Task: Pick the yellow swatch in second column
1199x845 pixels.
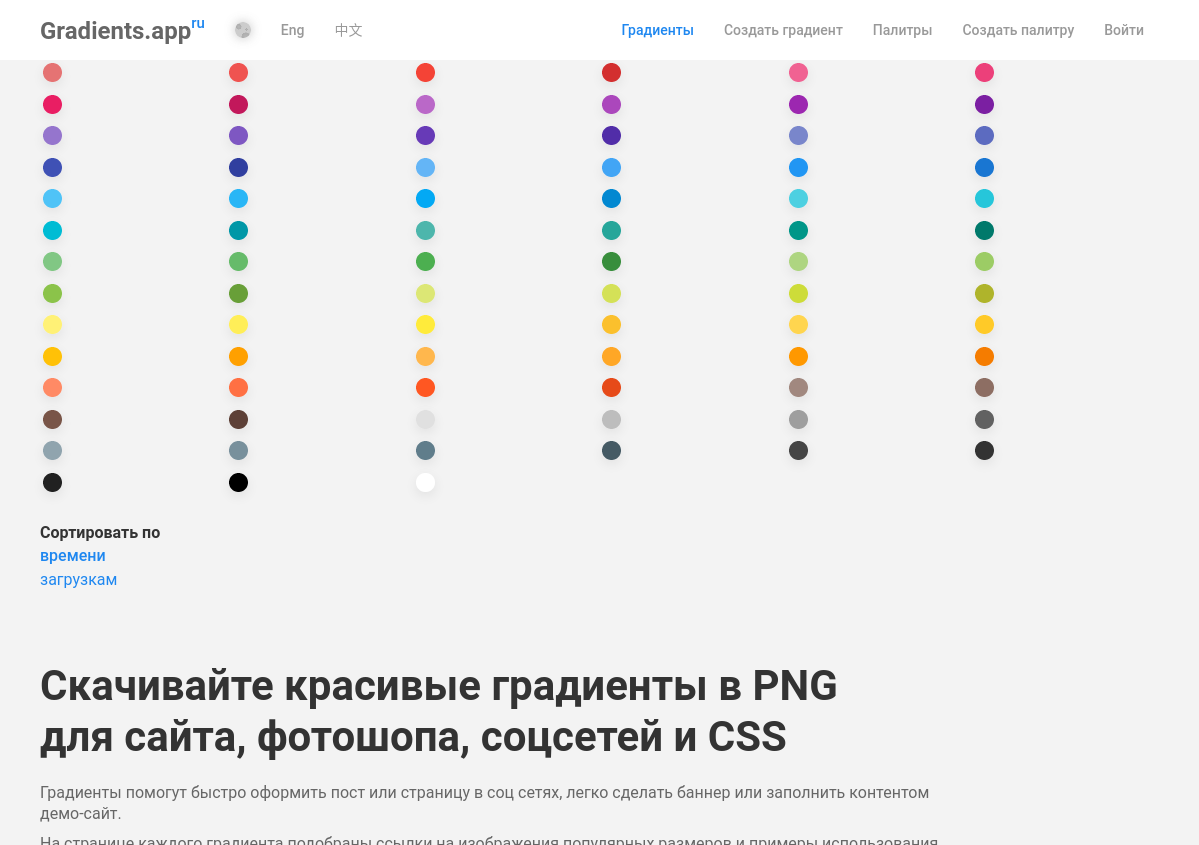Action: [239, 325]
